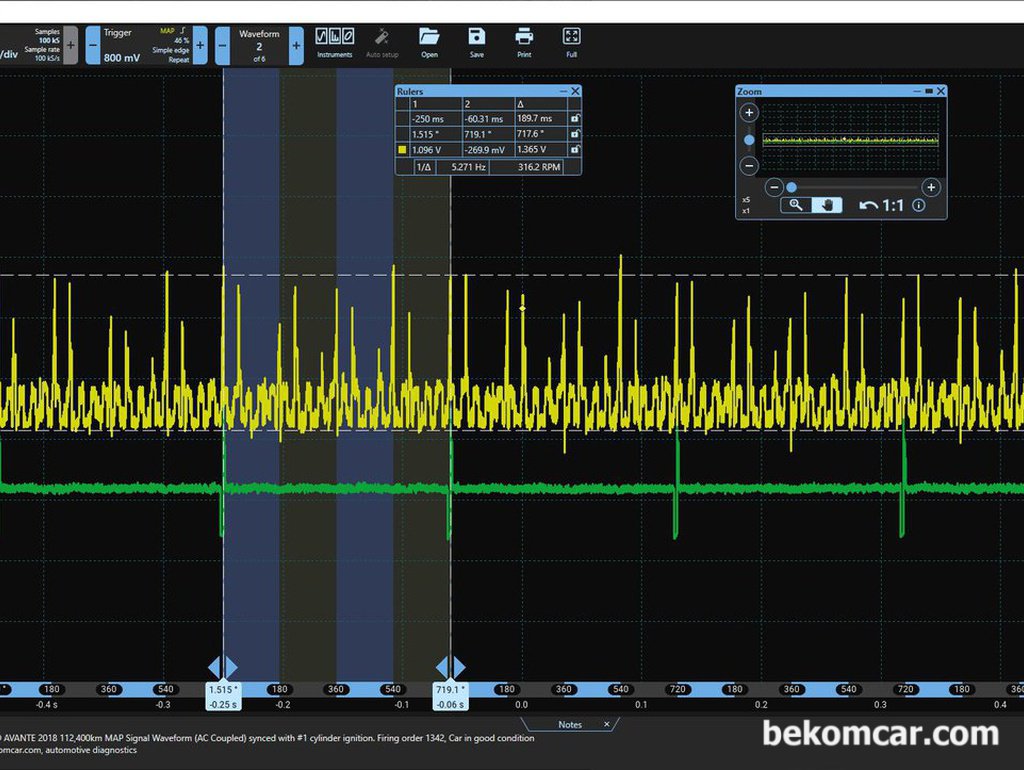Toggle the lock on the voltage ruler row
The height and width of the screenshot is (770, 1024).
coord(575,150)
